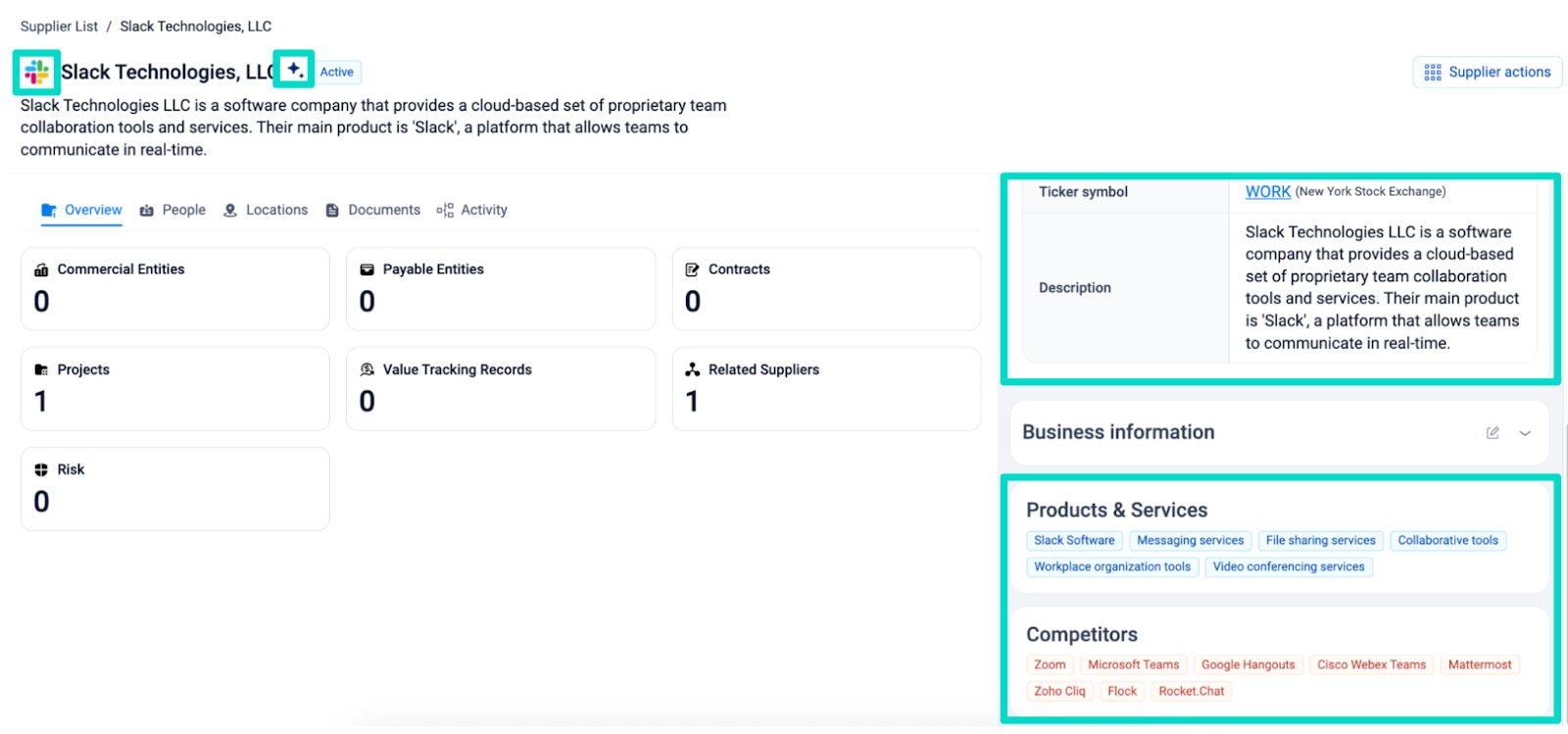Screen dimensions: 1568x734
Task: Open the Supplier actions menu
Action: [x=1487, y=72]
